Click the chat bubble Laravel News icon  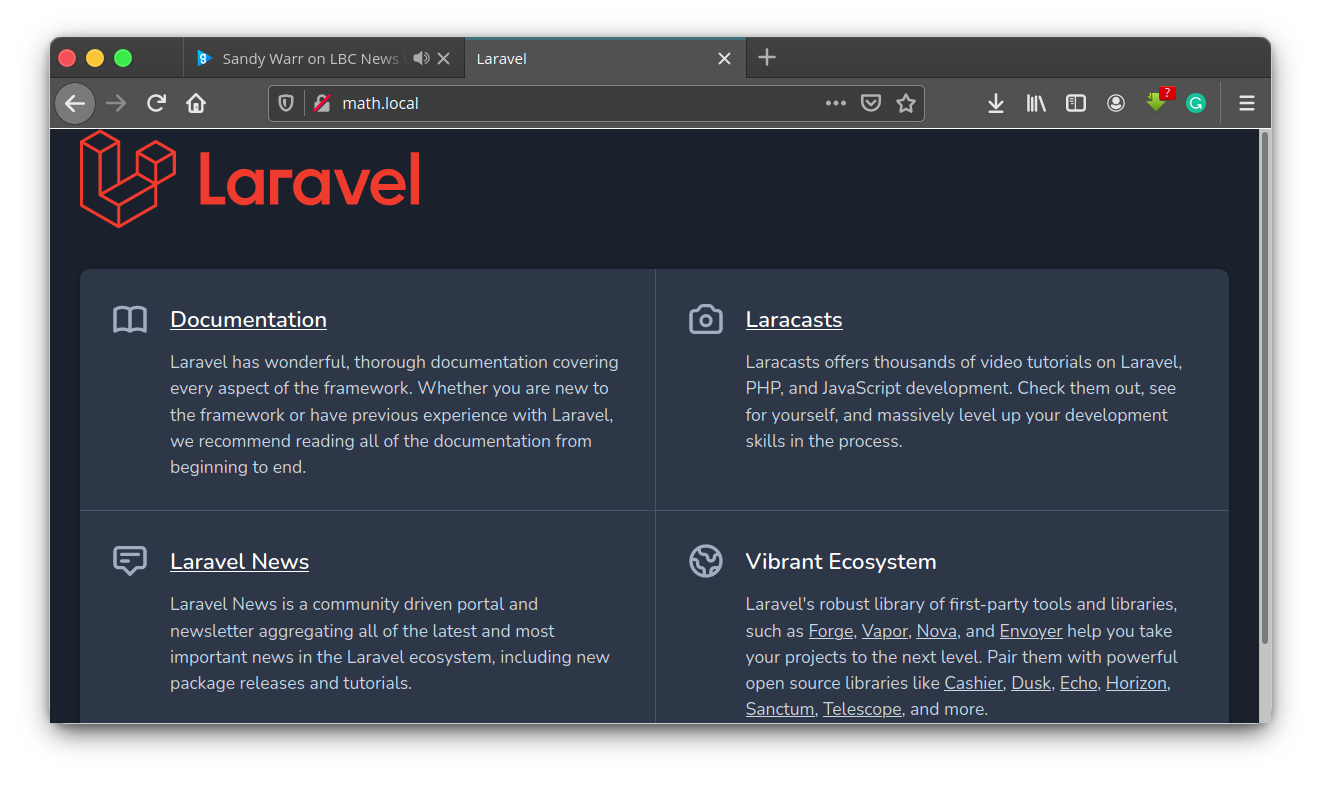pos(130,561)
